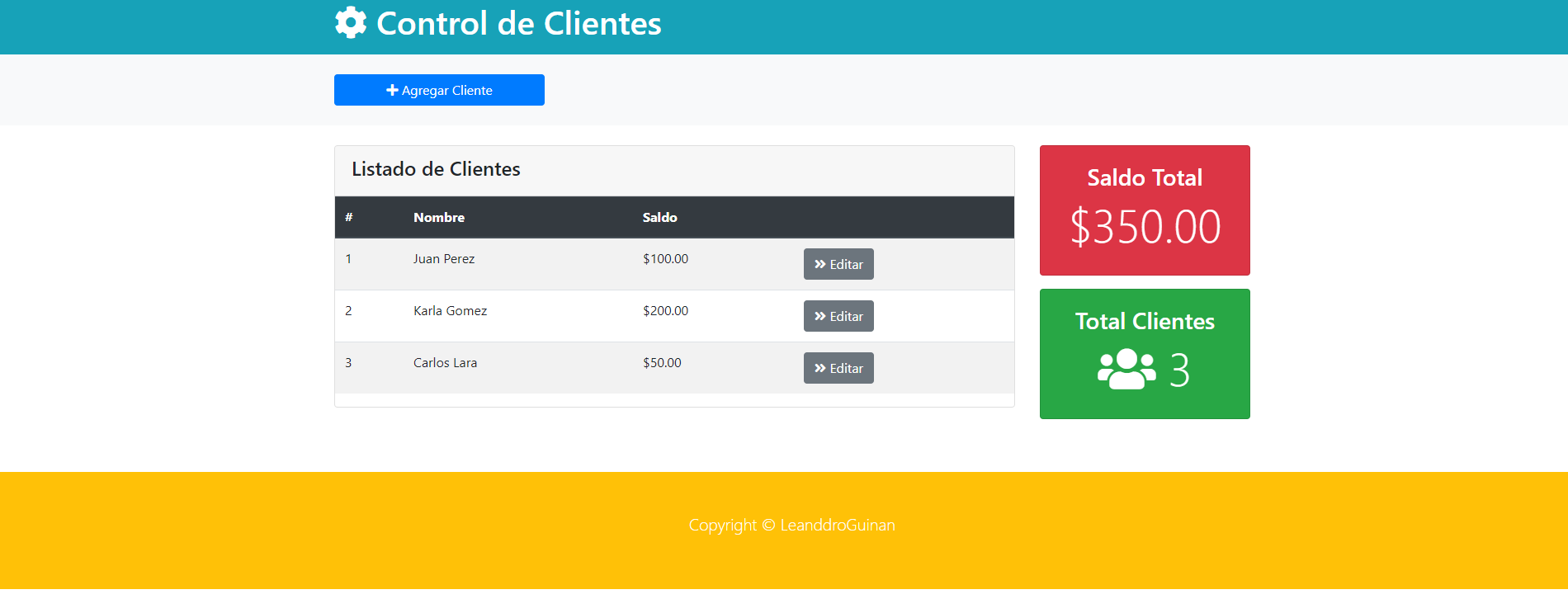Screen dimensions: 1568x599
Task: Open Editar for Karla Gomez
Action: [838, 316]
